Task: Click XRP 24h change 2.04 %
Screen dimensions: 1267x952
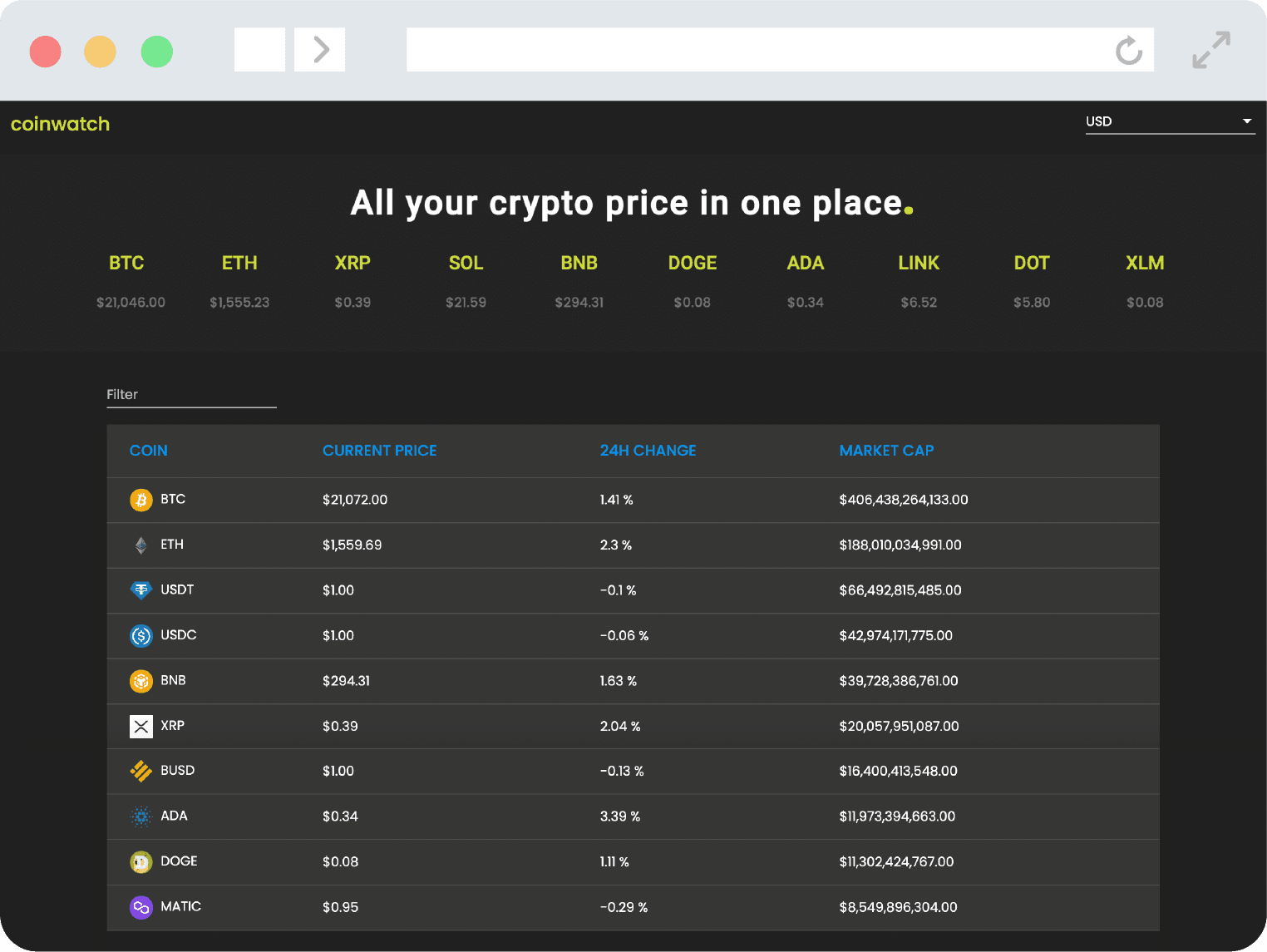Action: 620,727
